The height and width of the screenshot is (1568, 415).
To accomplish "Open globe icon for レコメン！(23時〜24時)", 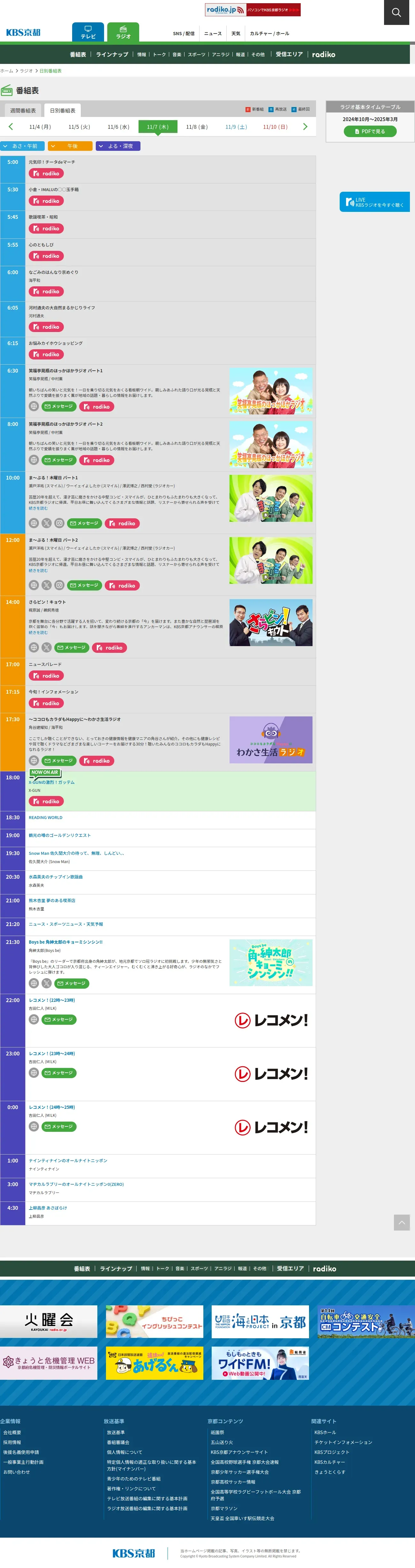I will (x=34, y=1073).
